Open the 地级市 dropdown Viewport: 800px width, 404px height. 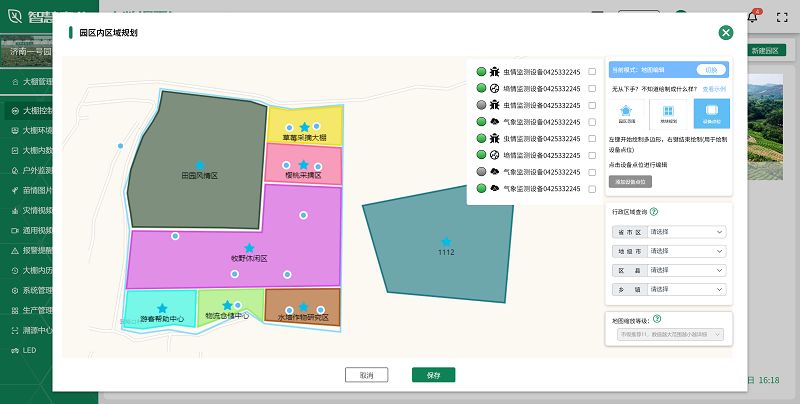(686, 251)
